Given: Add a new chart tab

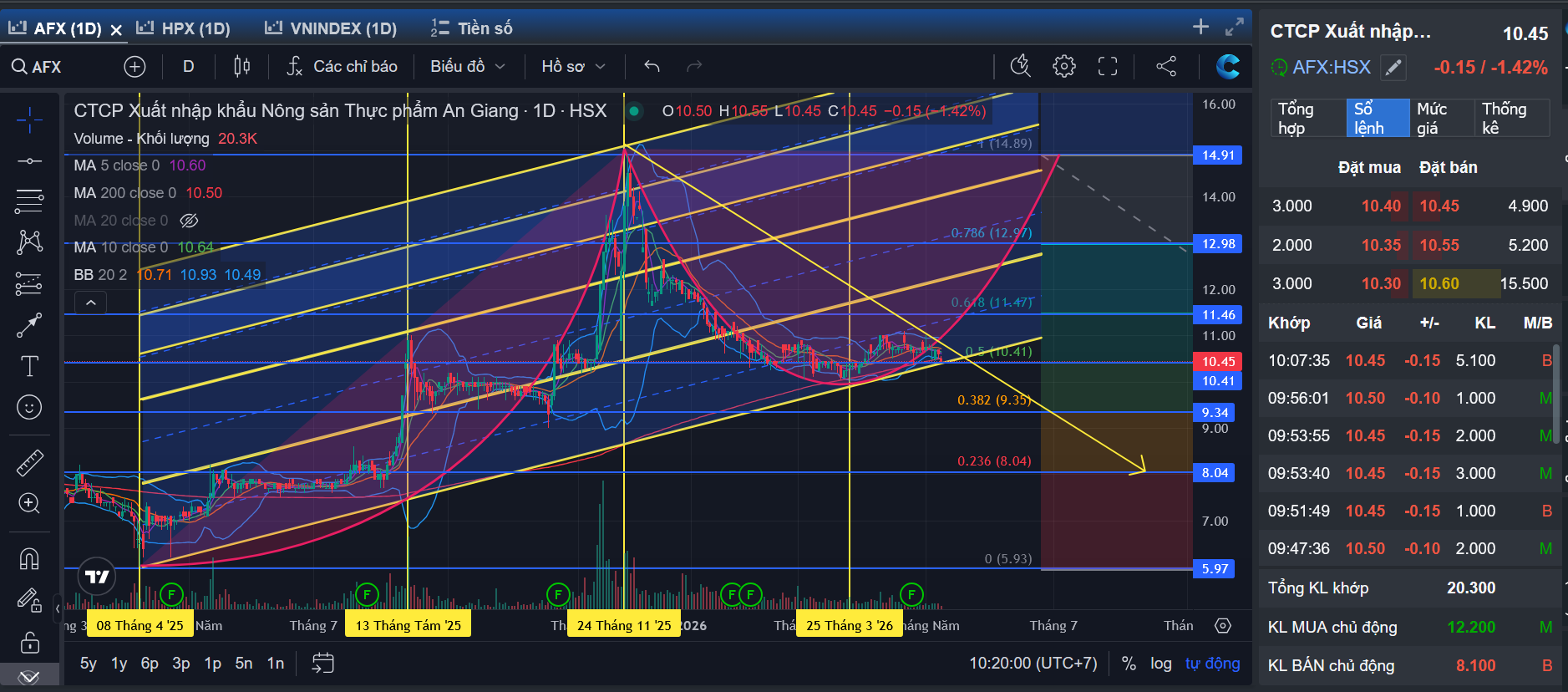Looking at the screenshot, I should [1200, 27].
